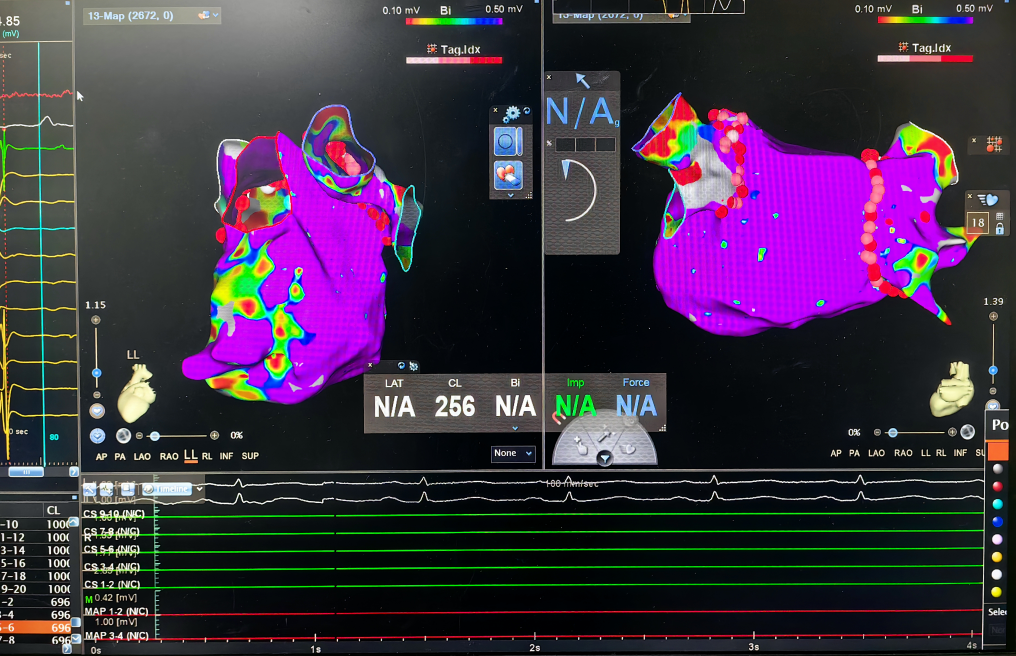Image resolution: width=1016 pixels, height=656 pixels.
Task: Select the highlighted orange row with CL 696
Action: (x=35, y=627)
